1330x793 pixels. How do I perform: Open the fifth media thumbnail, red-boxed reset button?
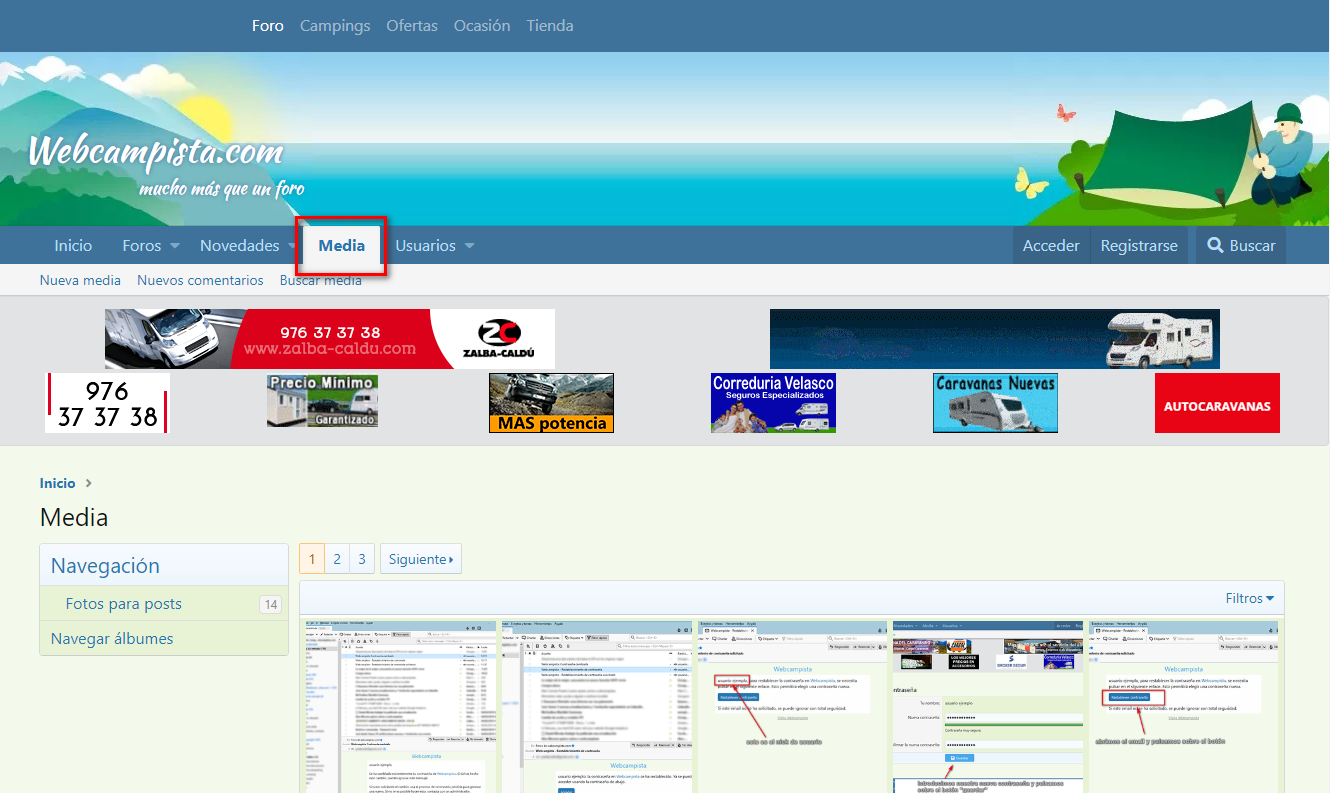tap(1185, 706)
